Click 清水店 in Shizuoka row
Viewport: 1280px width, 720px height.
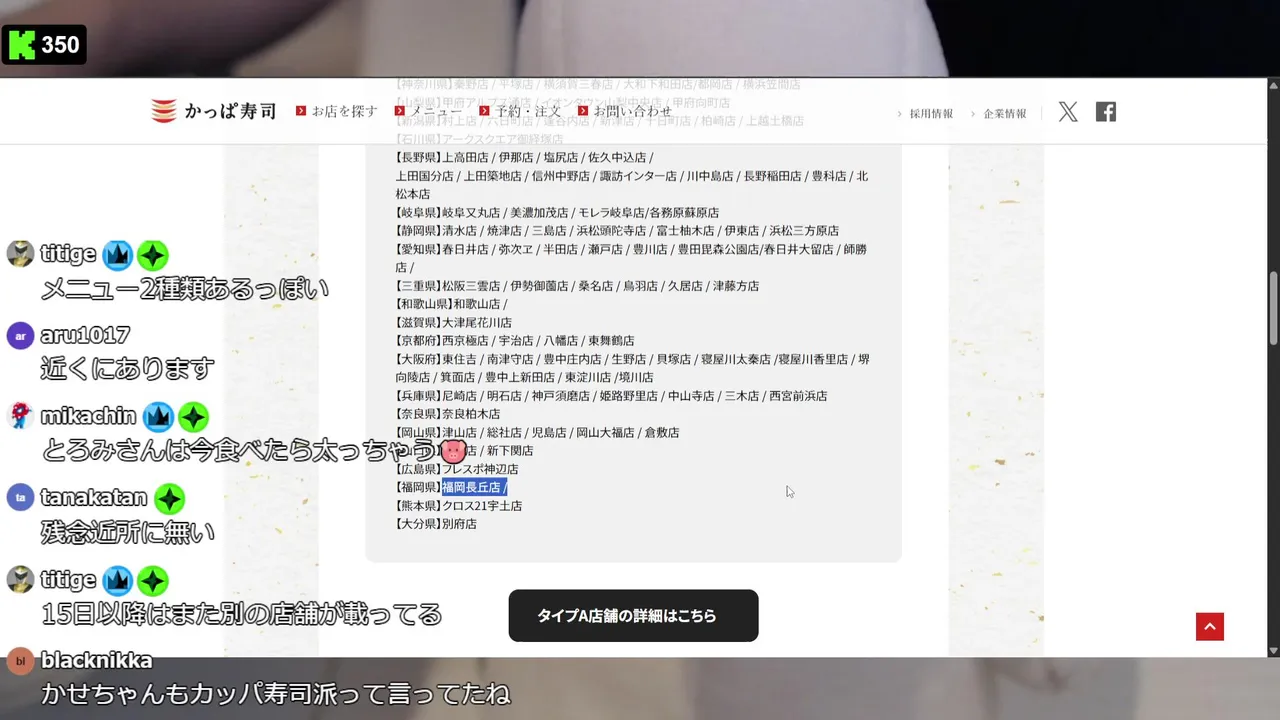coord(459,231)
